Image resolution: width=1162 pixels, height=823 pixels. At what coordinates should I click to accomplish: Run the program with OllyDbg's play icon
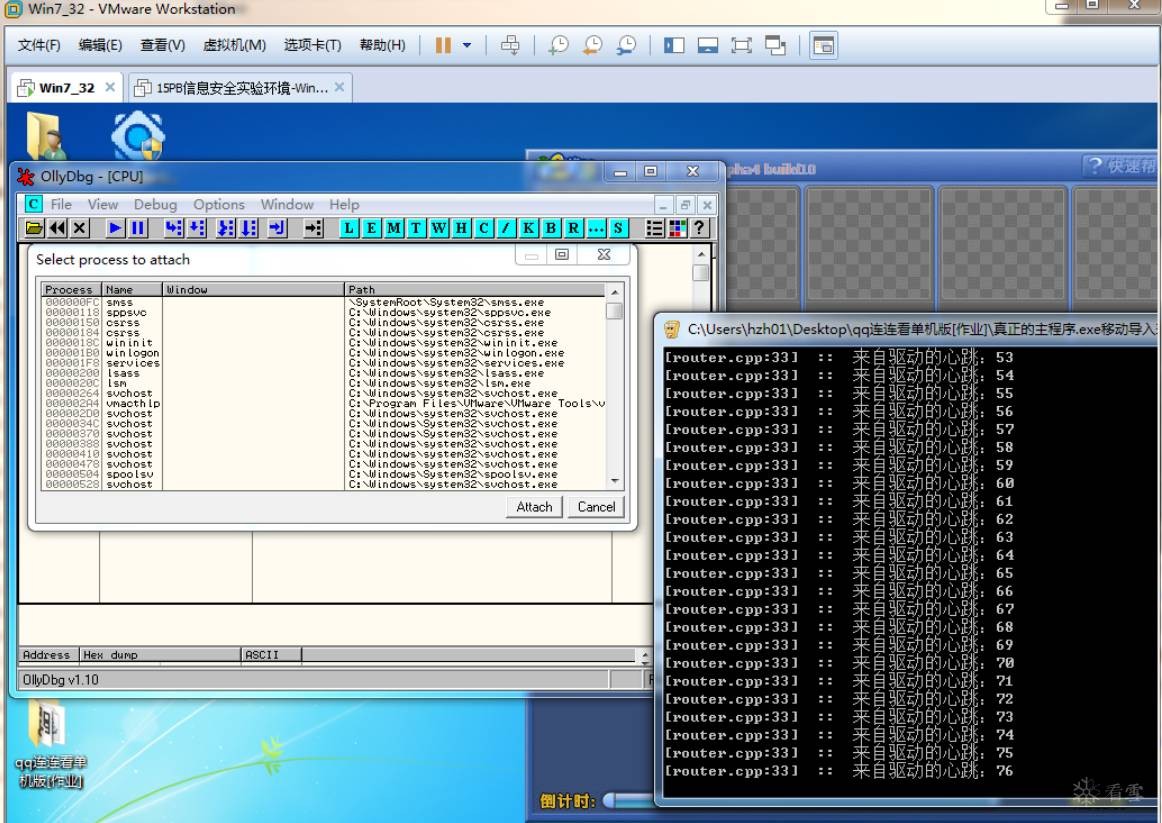115,228
